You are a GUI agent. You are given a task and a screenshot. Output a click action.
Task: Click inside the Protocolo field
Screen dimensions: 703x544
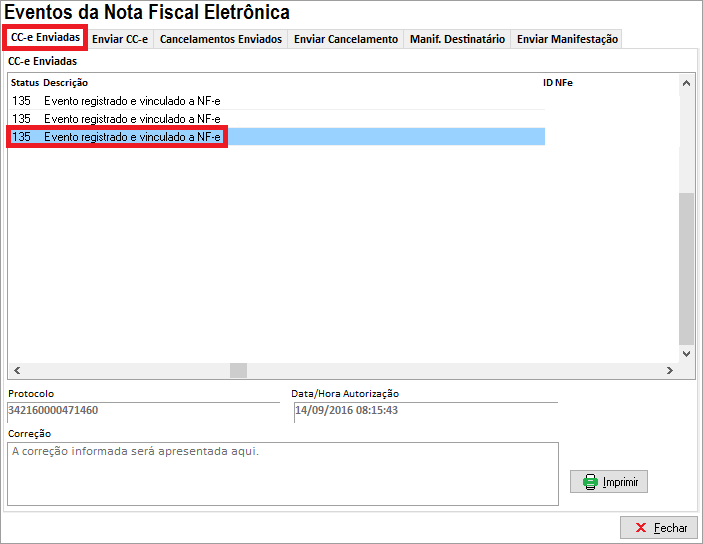[142, 411]
